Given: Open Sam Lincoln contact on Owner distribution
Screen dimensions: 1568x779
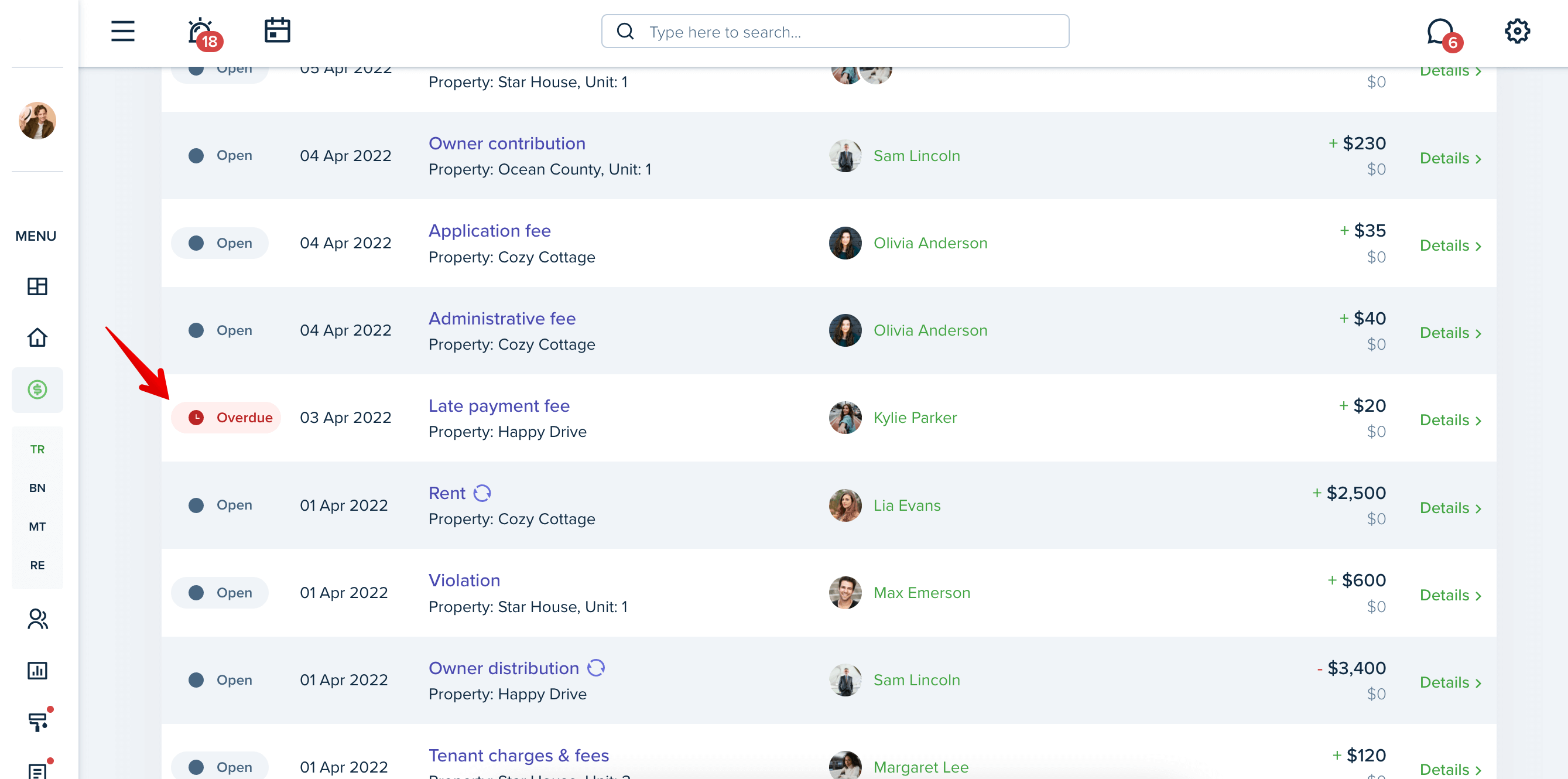Looking at the screenshot, I should point(917,681).
